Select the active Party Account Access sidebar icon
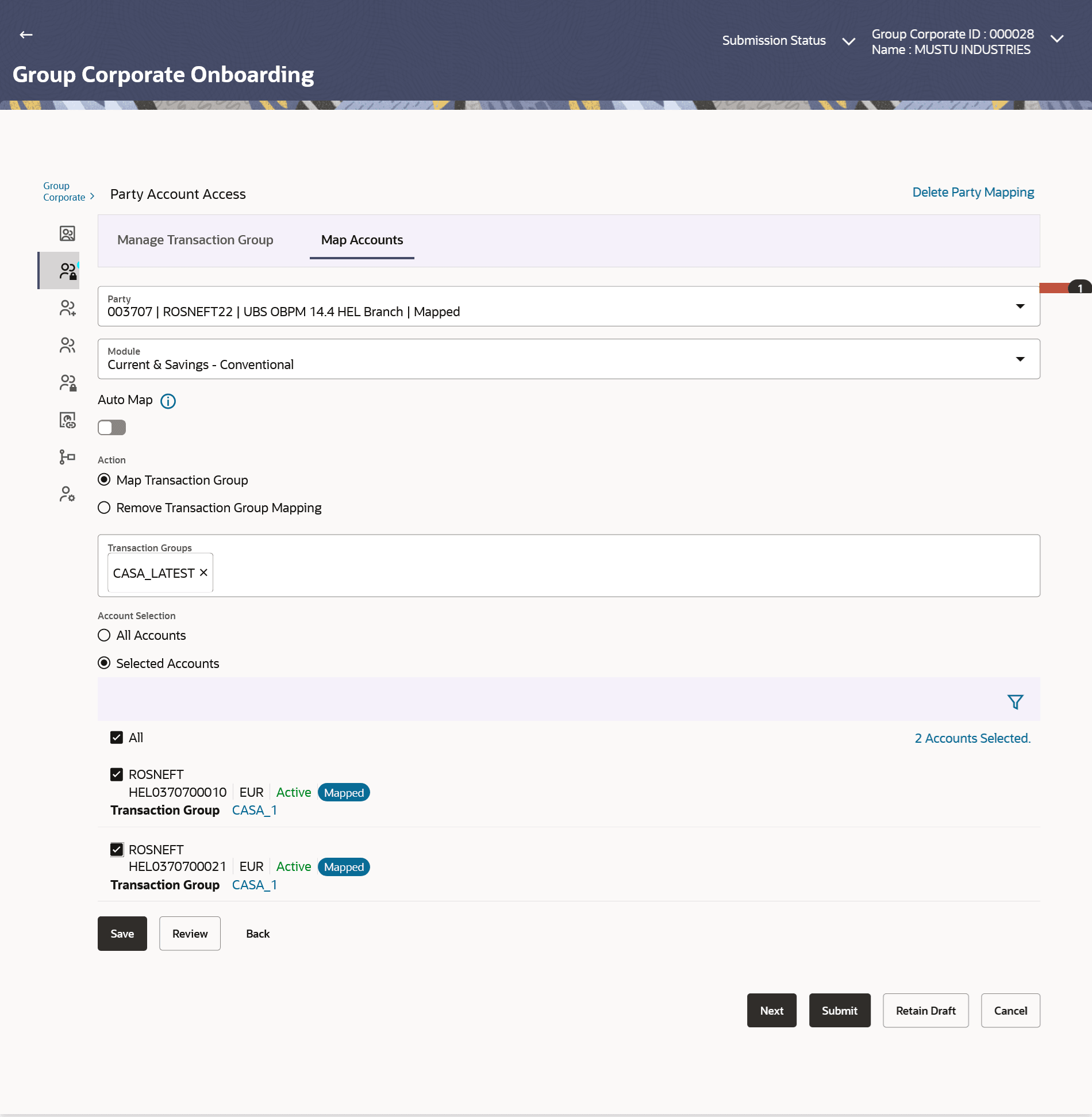Screen dimensions: 1092x1117 tap(67, 270)
